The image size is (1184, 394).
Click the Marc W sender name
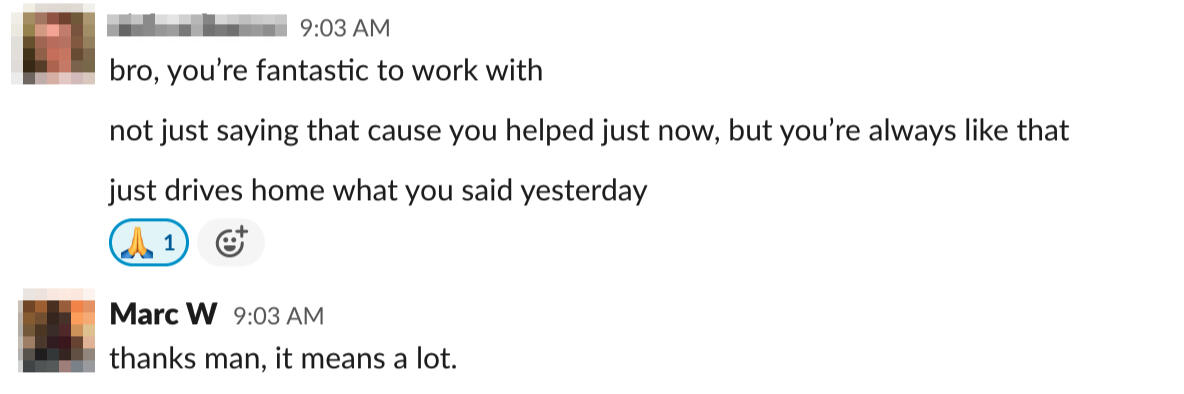point(163,315)
